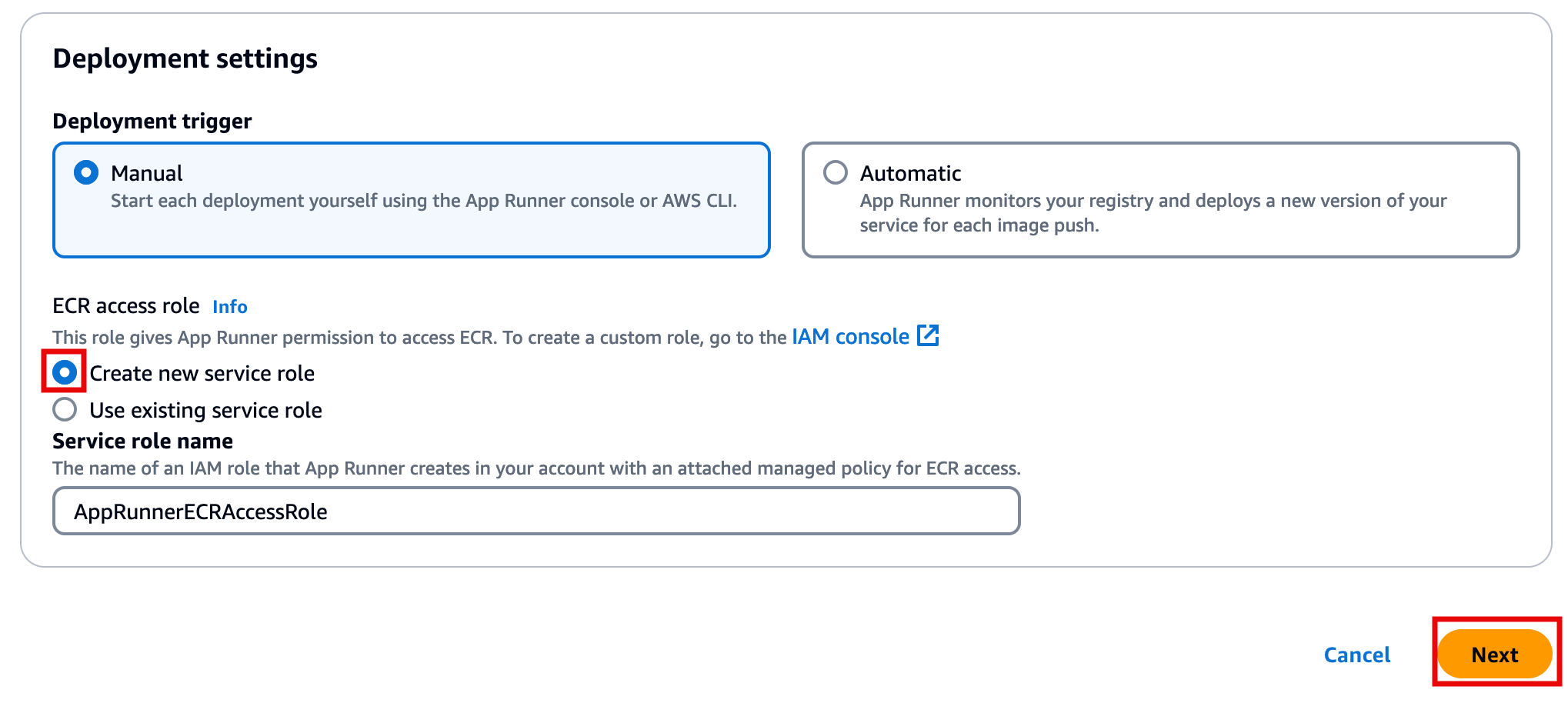The image size is (1568, 703).
Task: Click the Cancel button
Action: (x=1357, y=655)
